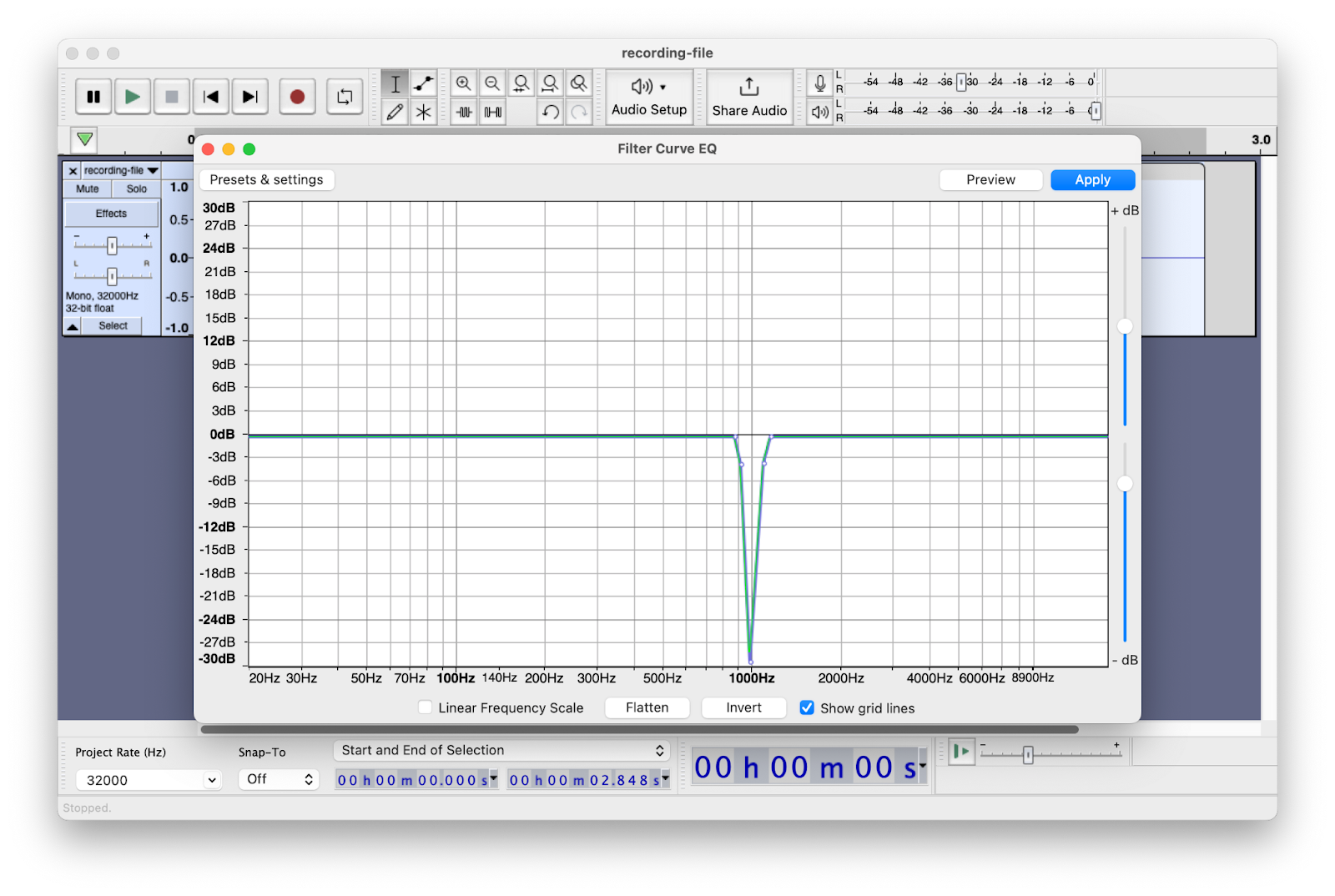This screenshot has width=1335, height=896.
Task: Click the Share Audio button
Action: tap(749, 98)
